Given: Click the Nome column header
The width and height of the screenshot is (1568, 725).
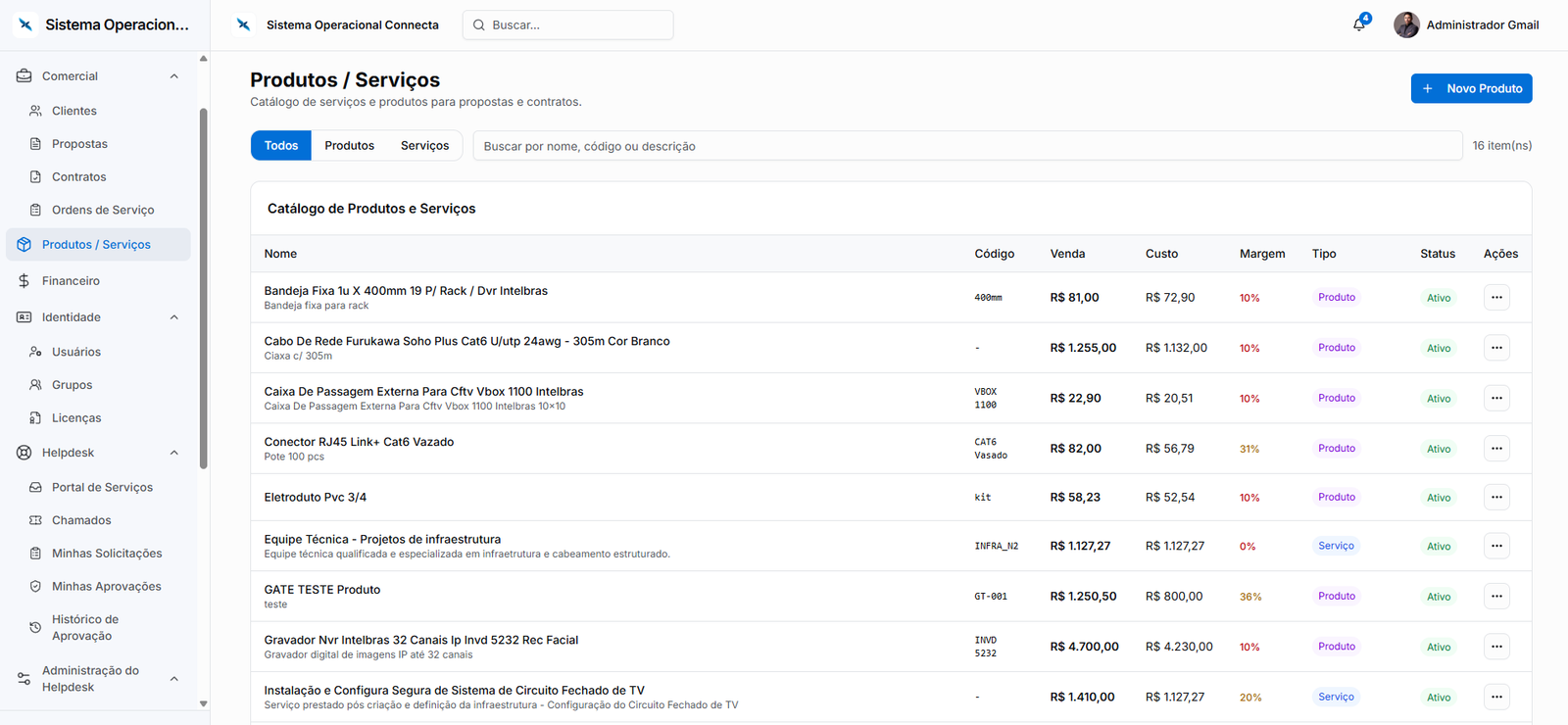Looking at the screenshot, I should click(280, 254).
